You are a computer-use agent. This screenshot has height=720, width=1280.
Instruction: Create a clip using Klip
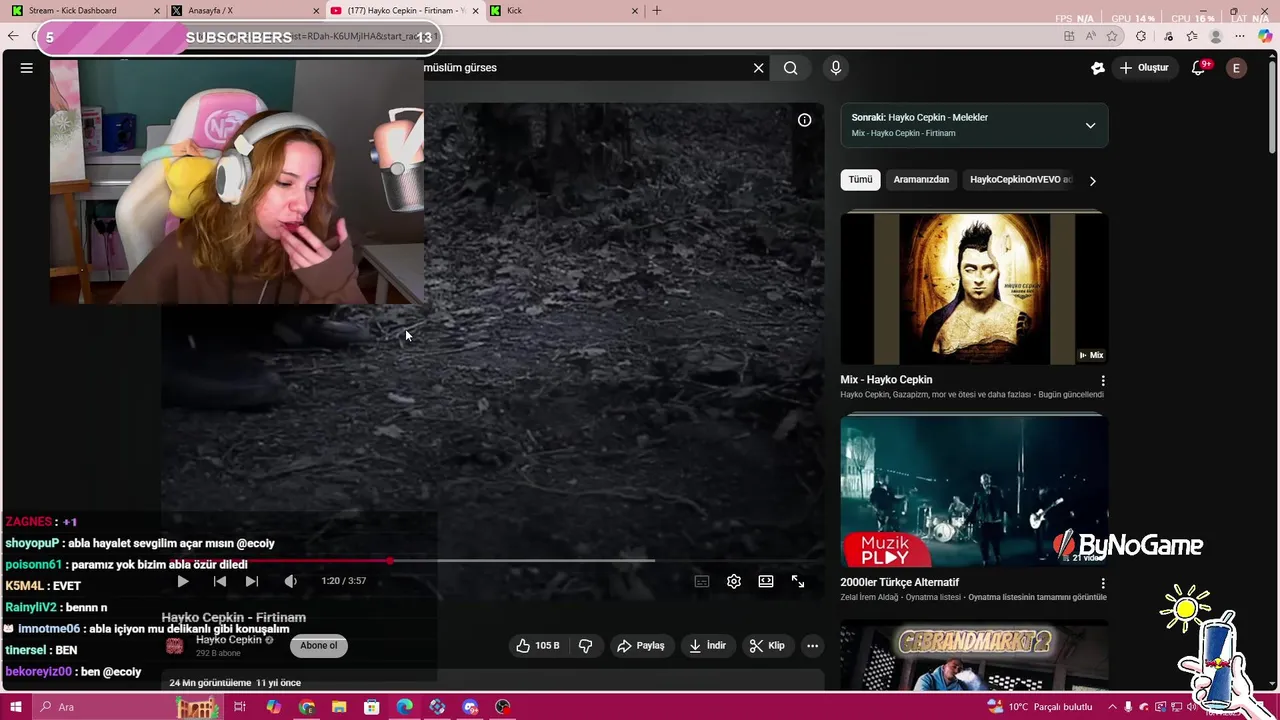(768, 646)
